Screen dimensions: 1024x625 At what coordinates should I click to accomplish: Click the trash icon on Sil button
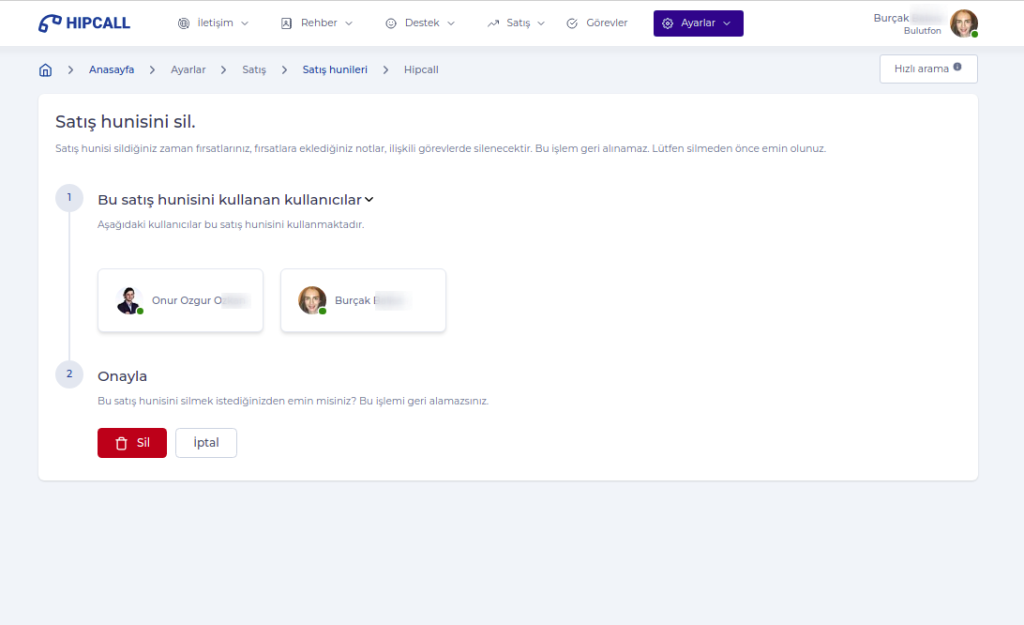point(121,443)
